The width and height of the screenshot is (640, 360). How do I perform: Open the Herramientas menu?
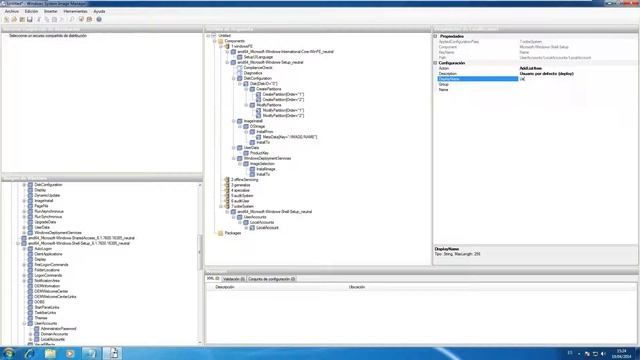75,11
